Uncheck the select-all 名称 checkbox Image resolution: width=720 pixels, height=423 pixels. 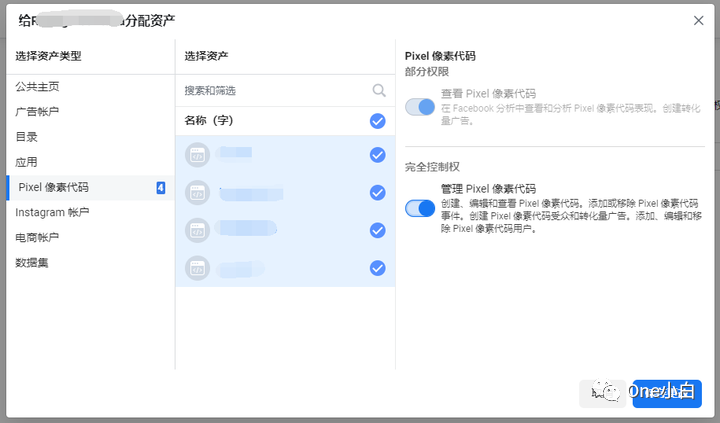(x=377, y=121)
